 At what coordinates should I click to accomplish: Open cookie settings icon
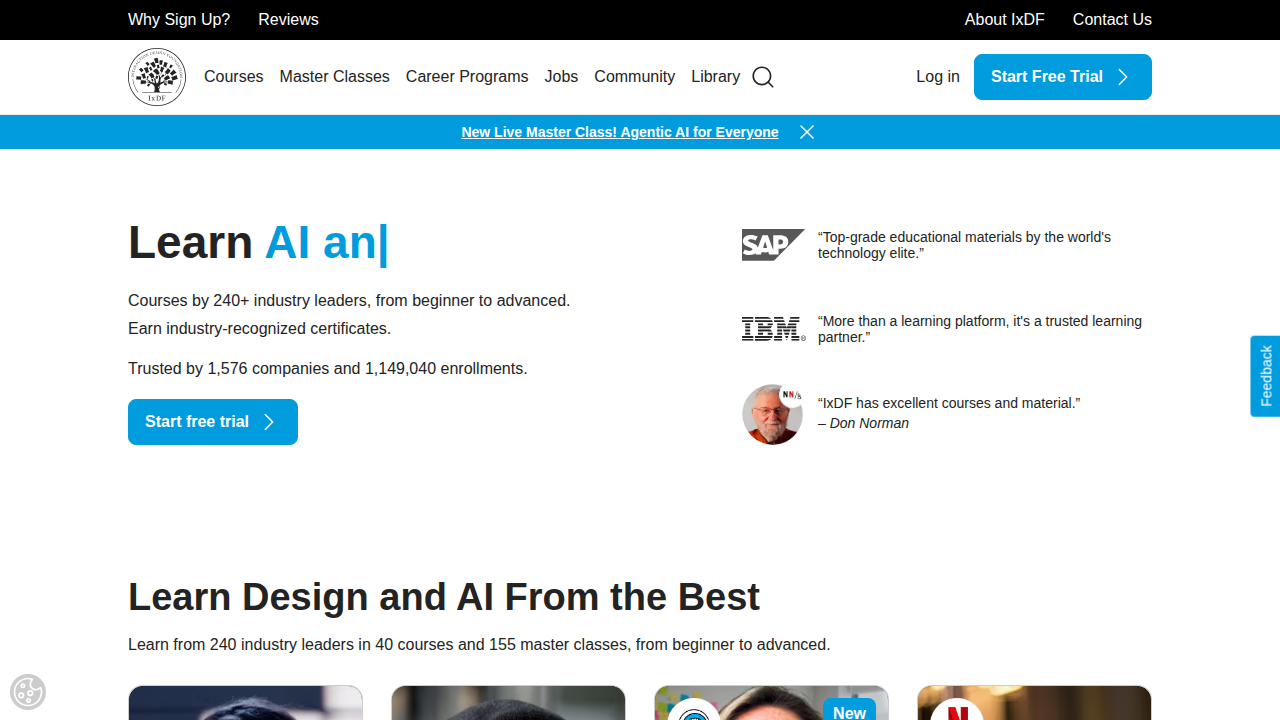(x=28, y=692)
